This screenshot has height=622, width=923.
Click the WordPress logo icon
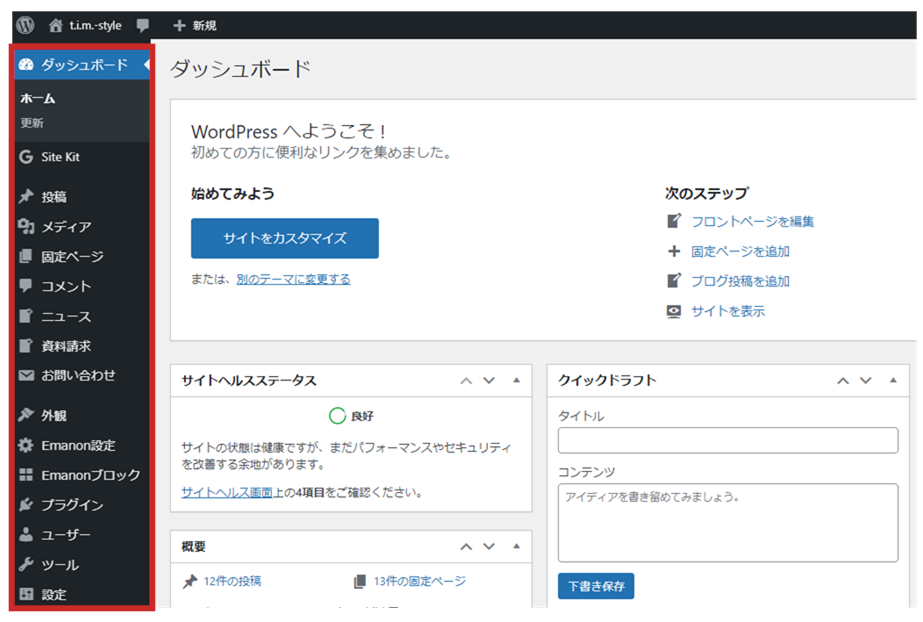25,25
